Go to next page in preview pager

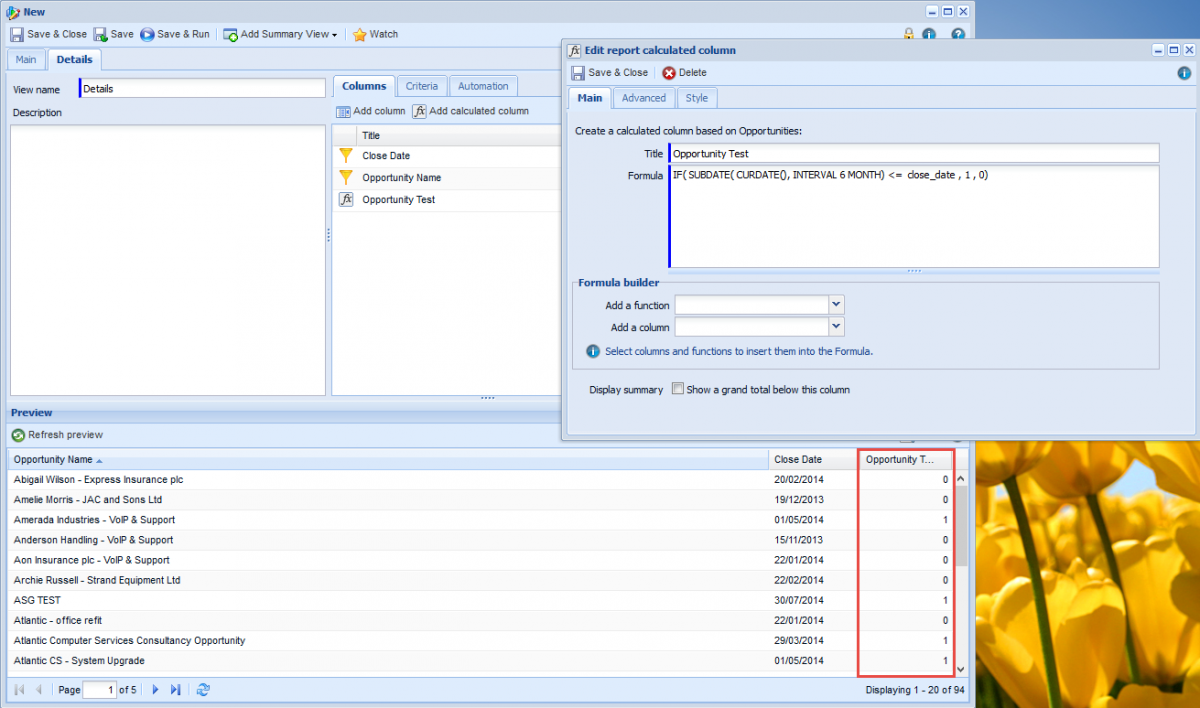(155, 690)
